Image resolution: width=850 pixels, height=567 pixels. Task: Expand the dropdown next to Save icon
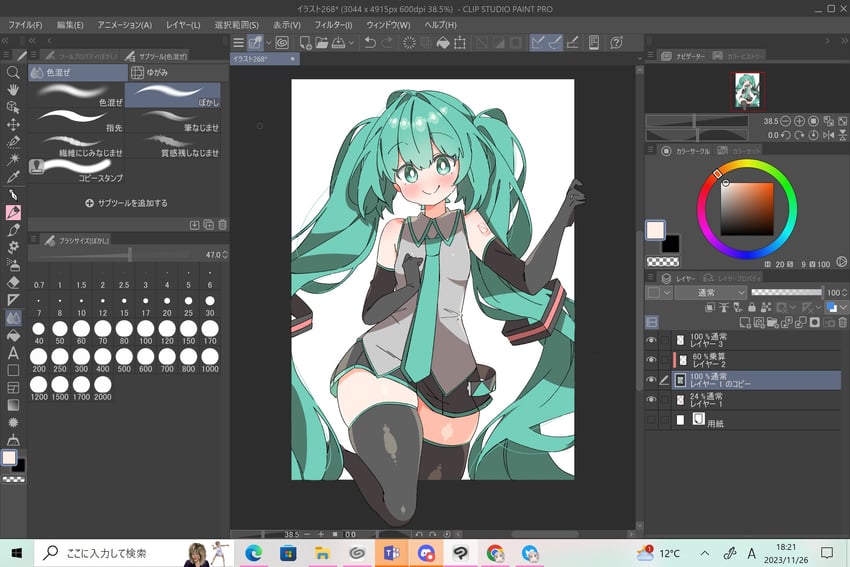tap(351, 42)
